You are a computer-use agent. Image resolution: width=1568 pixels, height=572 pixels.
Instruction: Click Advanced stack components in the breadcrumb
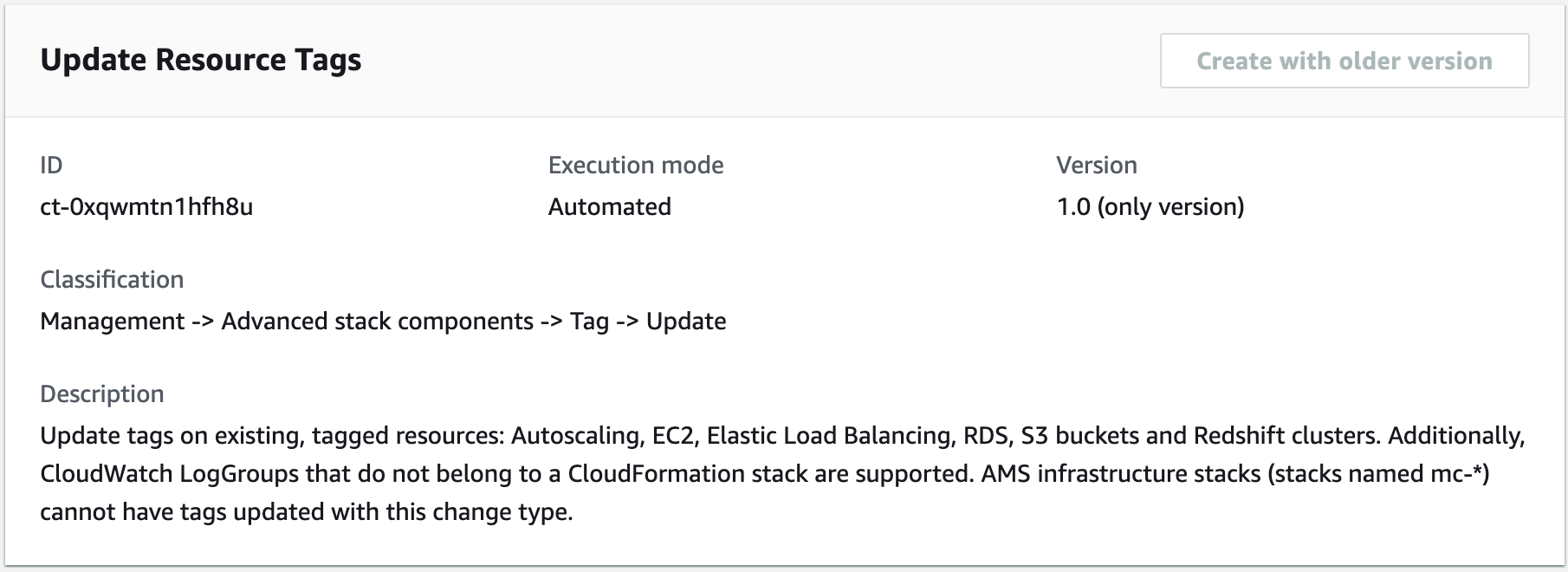379,321
